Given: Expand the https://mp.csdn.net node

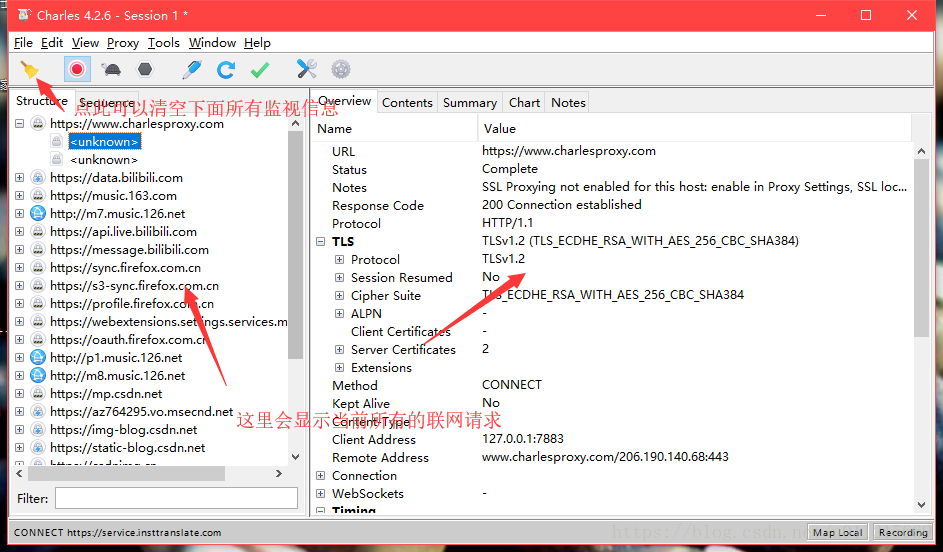Looking at the screenshot, I should coord(19,394).
